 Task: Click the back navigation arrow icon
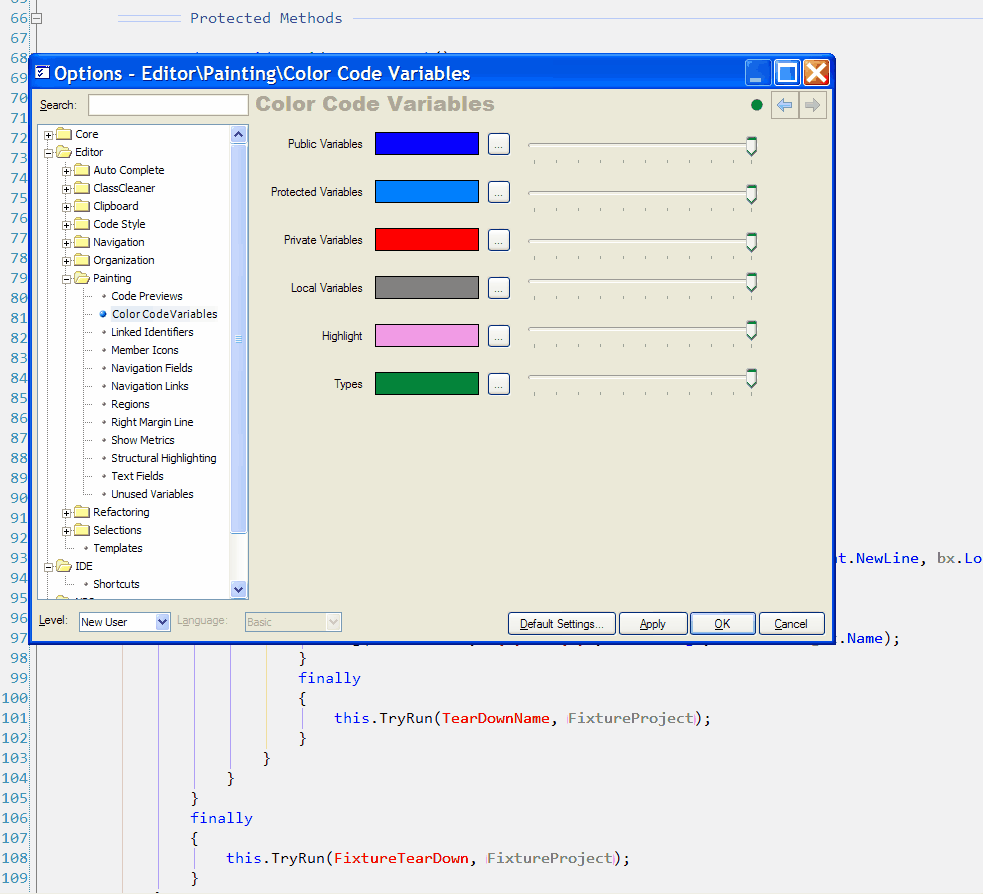(x=785, y=105)
